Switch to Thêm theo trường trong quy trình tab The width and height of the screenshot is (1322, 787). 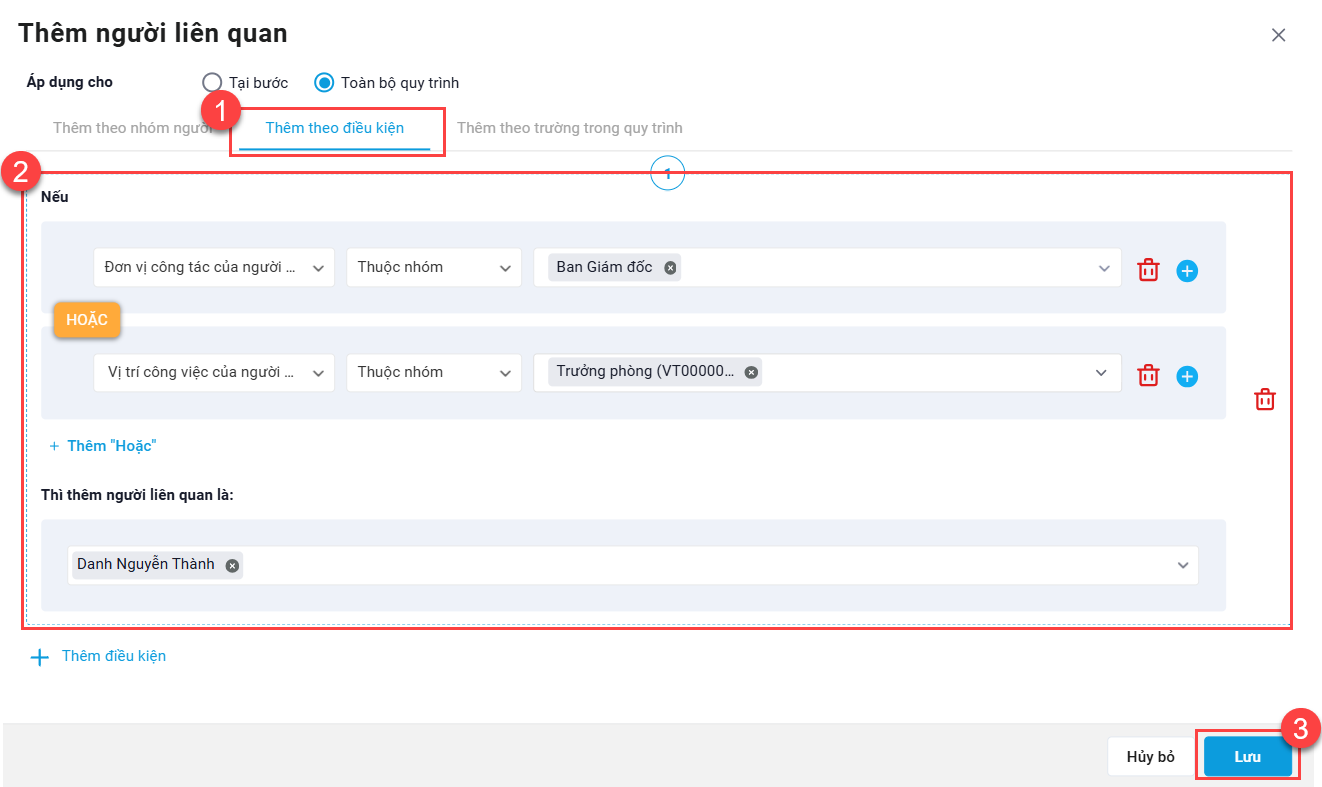tap(570, 128)
